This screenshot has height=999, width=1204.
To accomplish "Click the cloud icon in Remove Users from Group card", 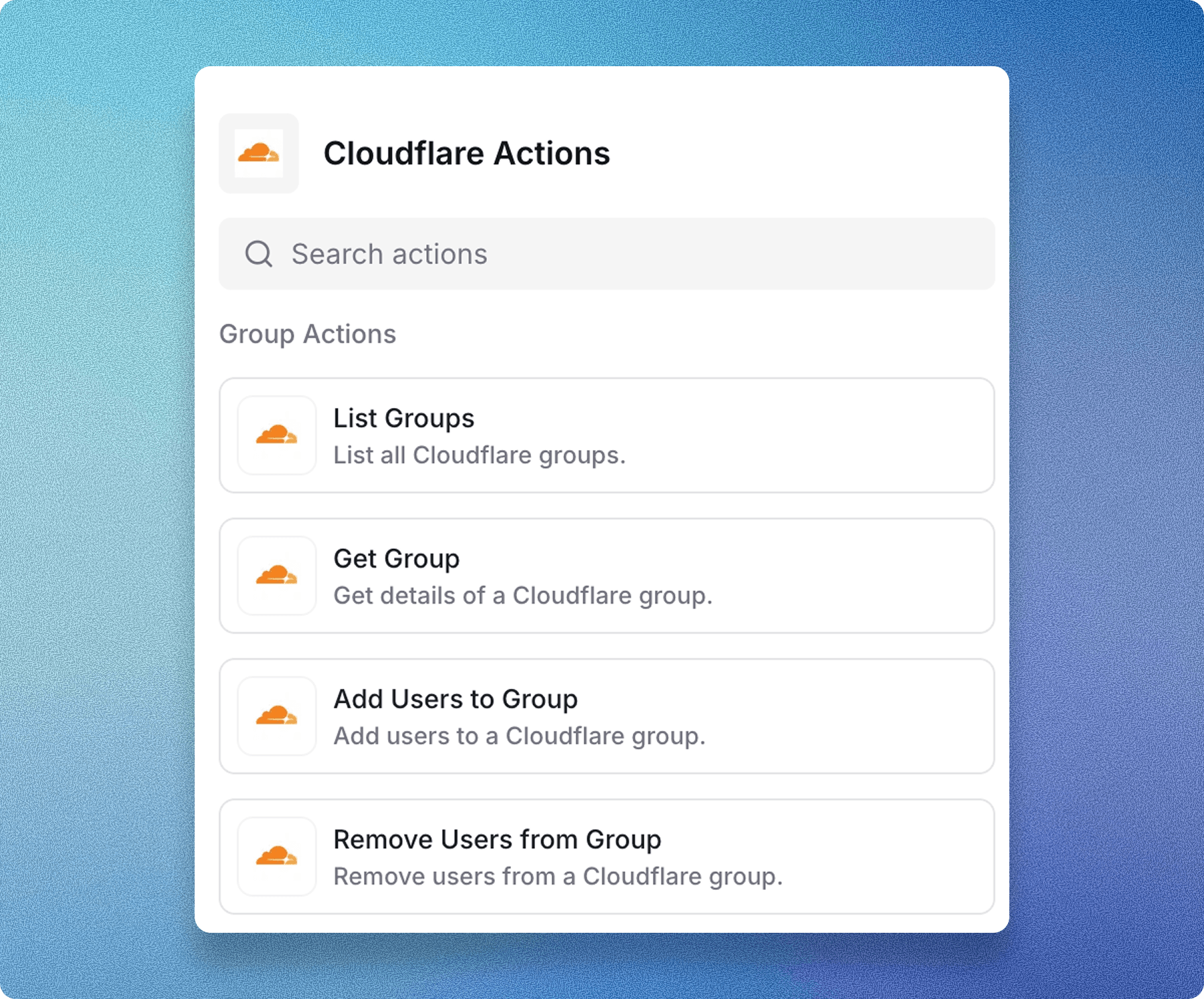I will click(x=277, y=857).
